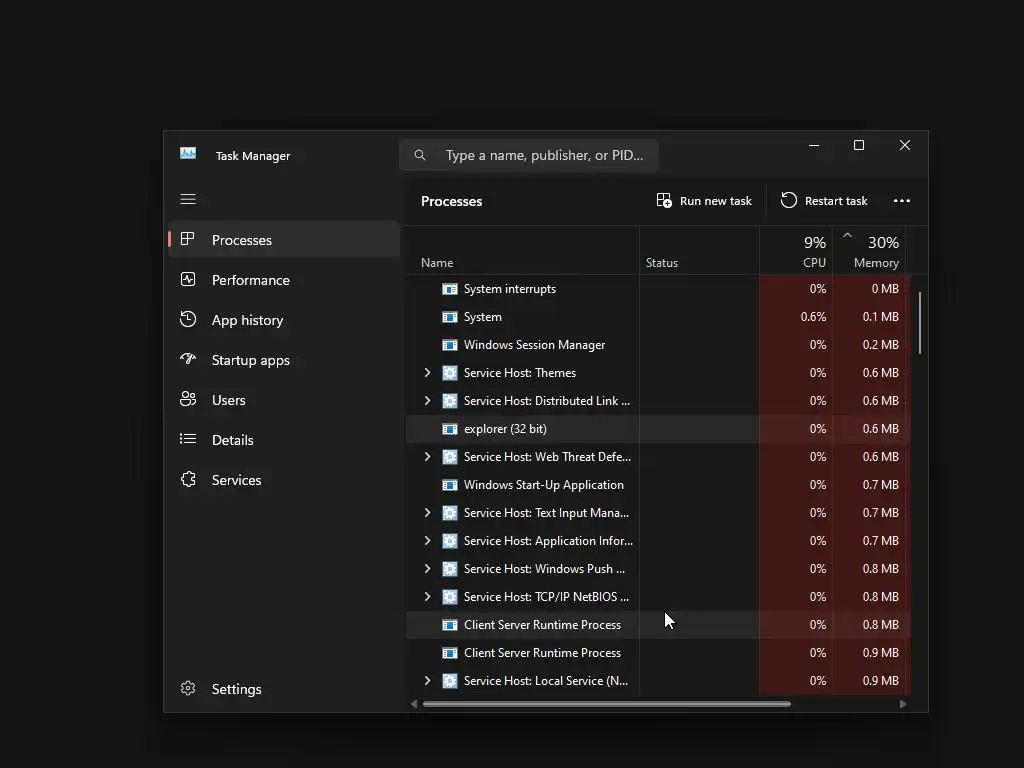
Task: Expand Service Host: Distributed Link row
Action: pyautogui.click(x=427, y=400)
